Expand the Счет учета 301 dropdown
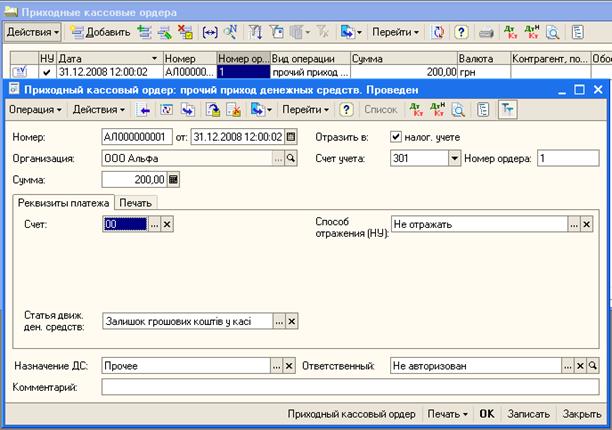 (454, 158)
